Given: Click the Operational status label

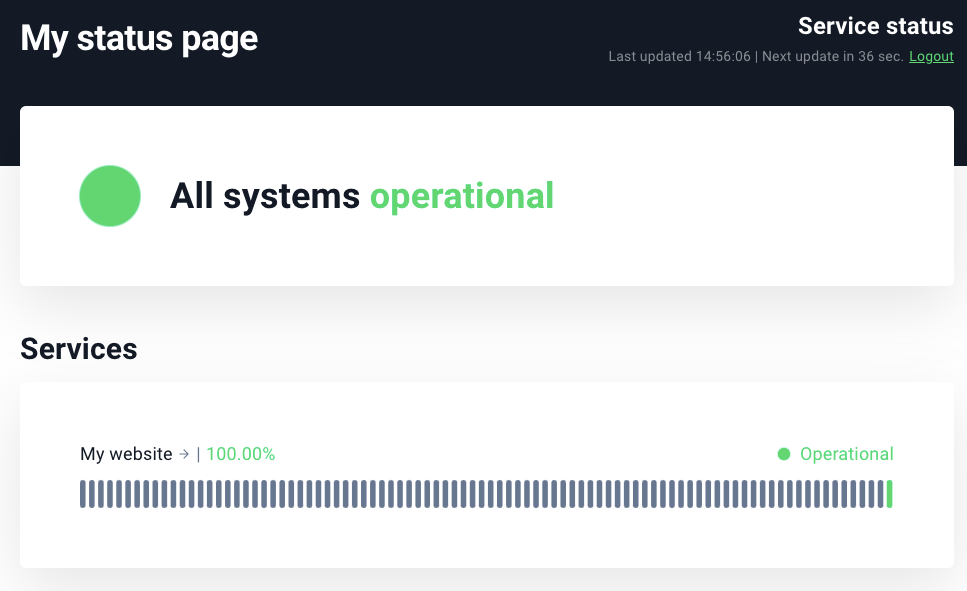Looking at the screenshot, I should pos(846,454).
